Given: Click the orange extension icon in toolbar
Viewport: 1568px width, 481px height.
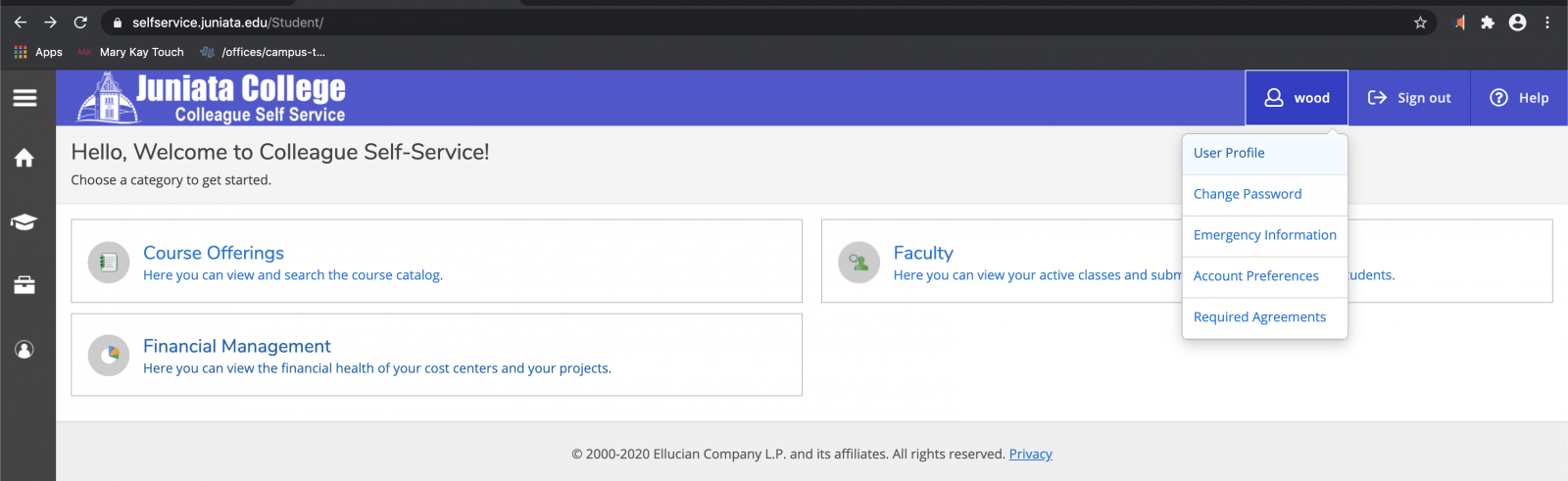Looking at the screenshot, I should (1459, 23).
